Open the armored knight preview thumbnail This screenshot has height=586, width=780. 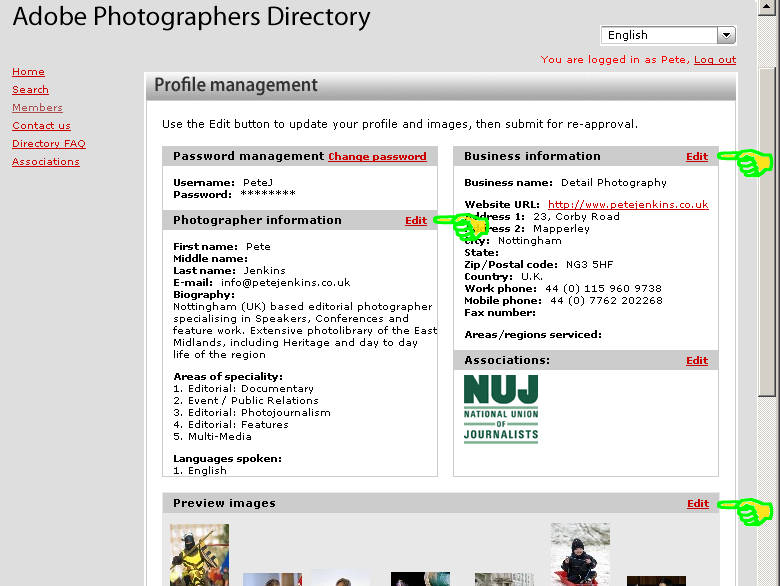199,555
